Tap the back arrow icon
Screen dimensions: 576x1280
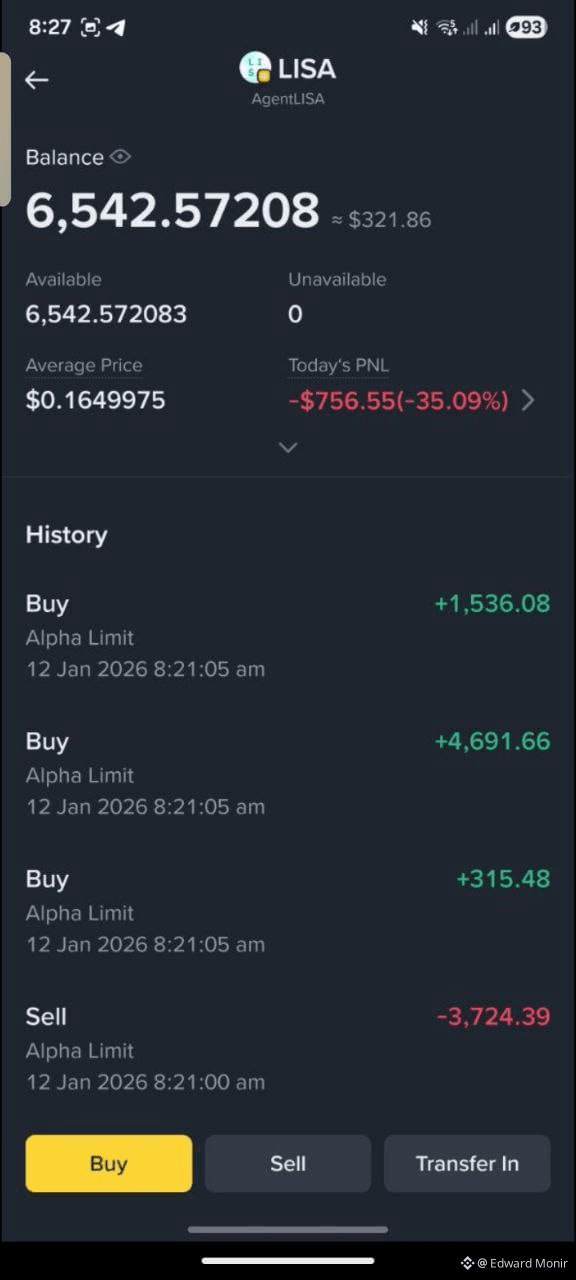[x=37, y=80]
